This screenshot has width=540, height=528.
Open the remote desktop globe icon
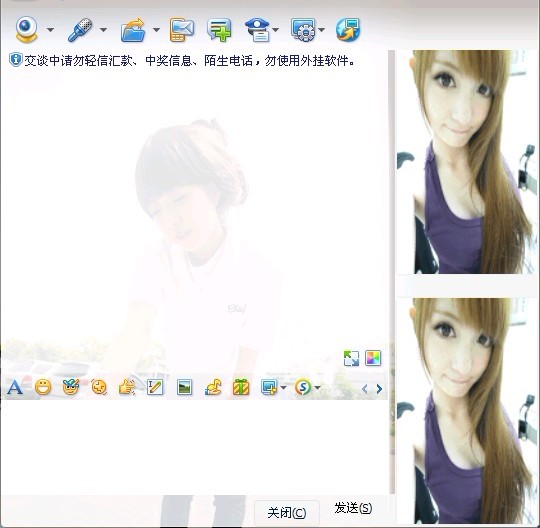(348, 30)
